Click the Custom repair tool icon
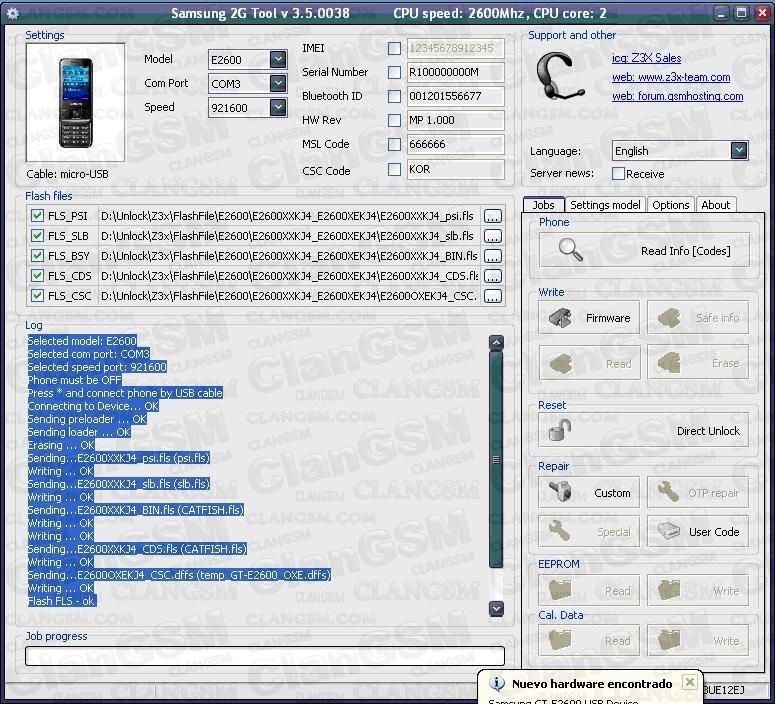This screenshot has width=775, height=704. 560,492
